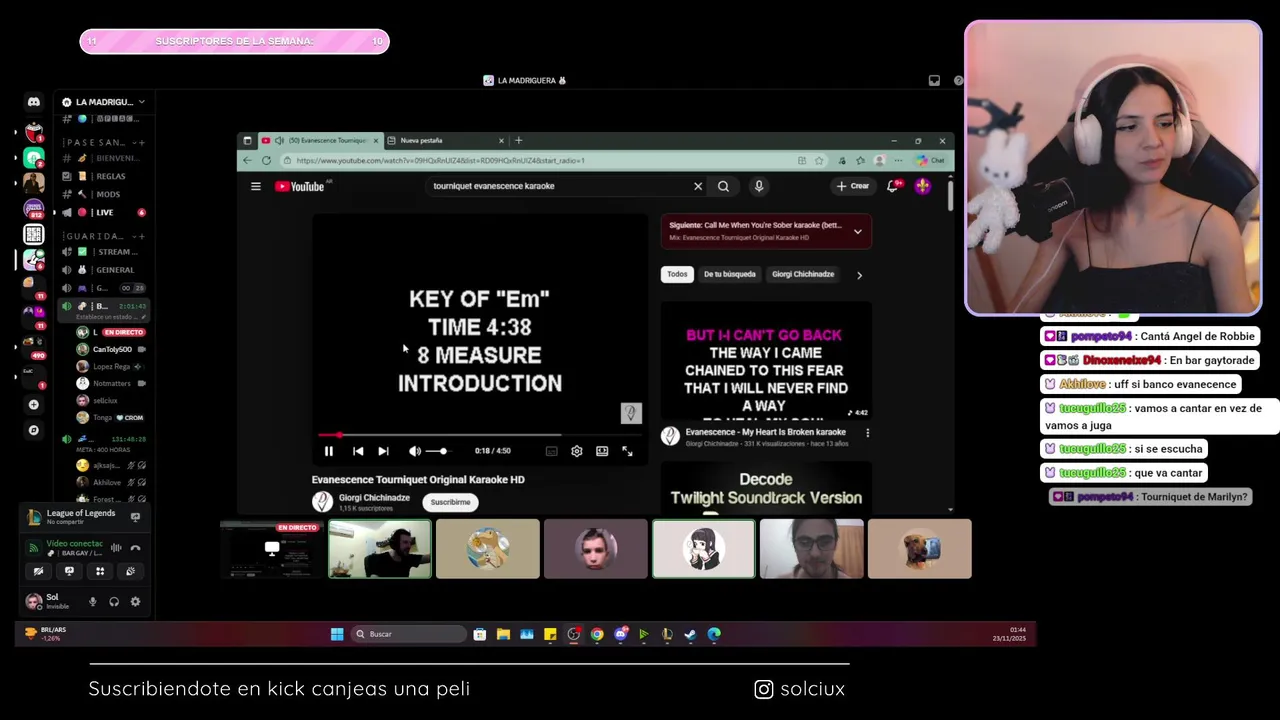This screenshot has width=1280, height=720.
Task: Go to the previous YouTube video
Action: click(358, 451)
